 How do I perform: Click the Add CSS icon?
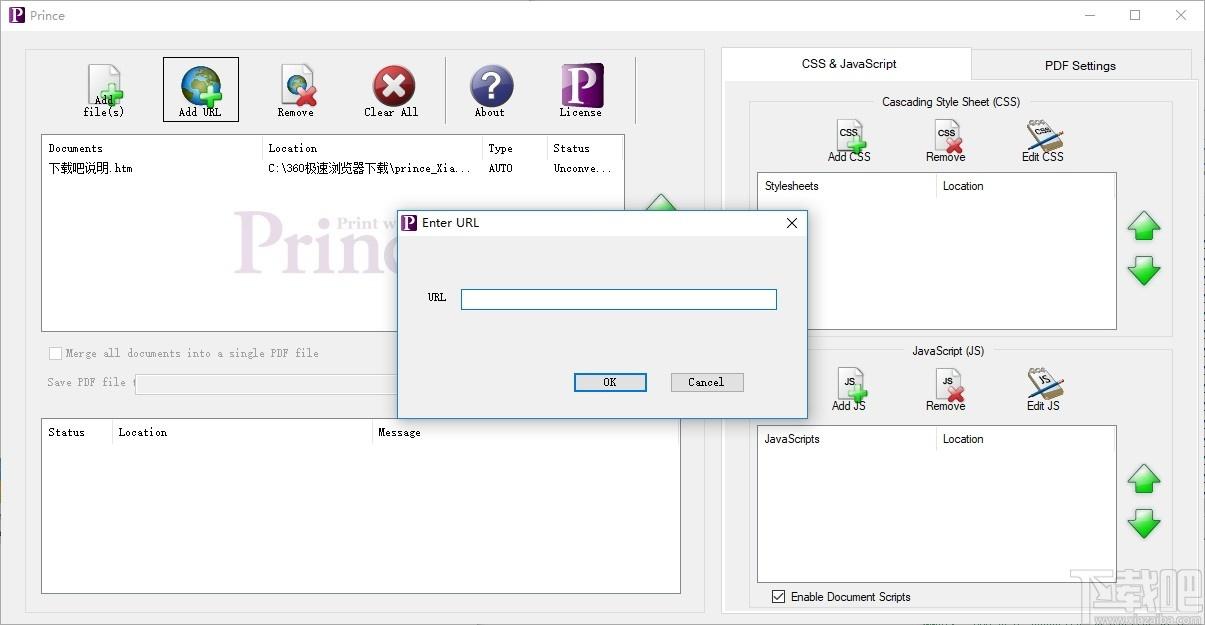pyautogui.click(x=849, y=141)
